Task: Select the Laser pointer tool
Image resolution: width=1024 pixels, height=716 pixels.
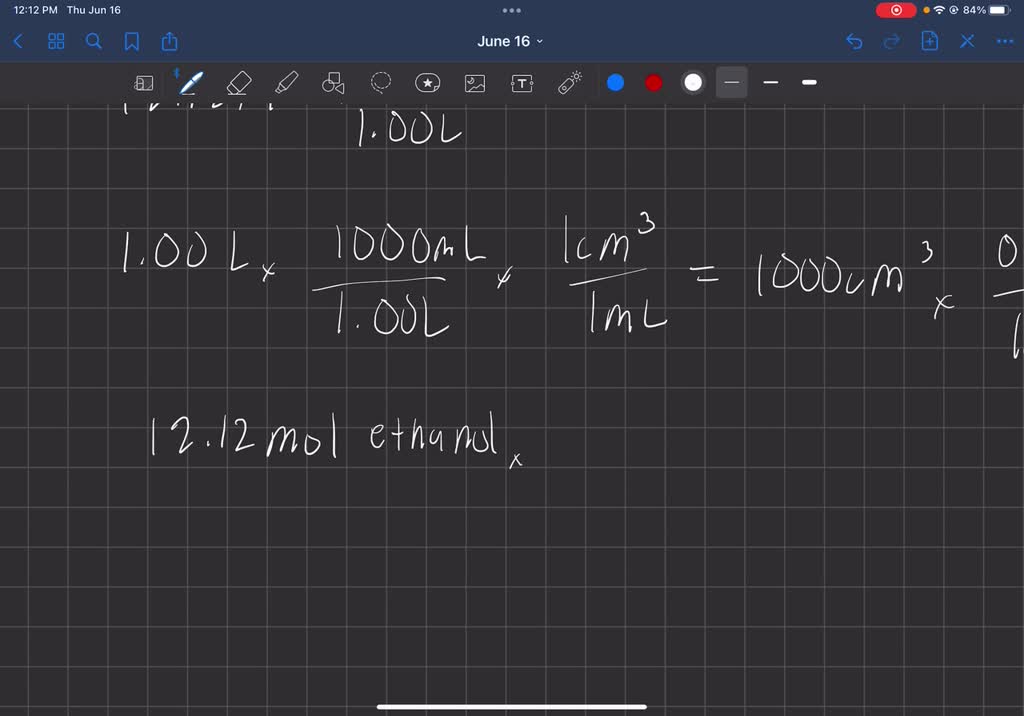Action: 569,83
